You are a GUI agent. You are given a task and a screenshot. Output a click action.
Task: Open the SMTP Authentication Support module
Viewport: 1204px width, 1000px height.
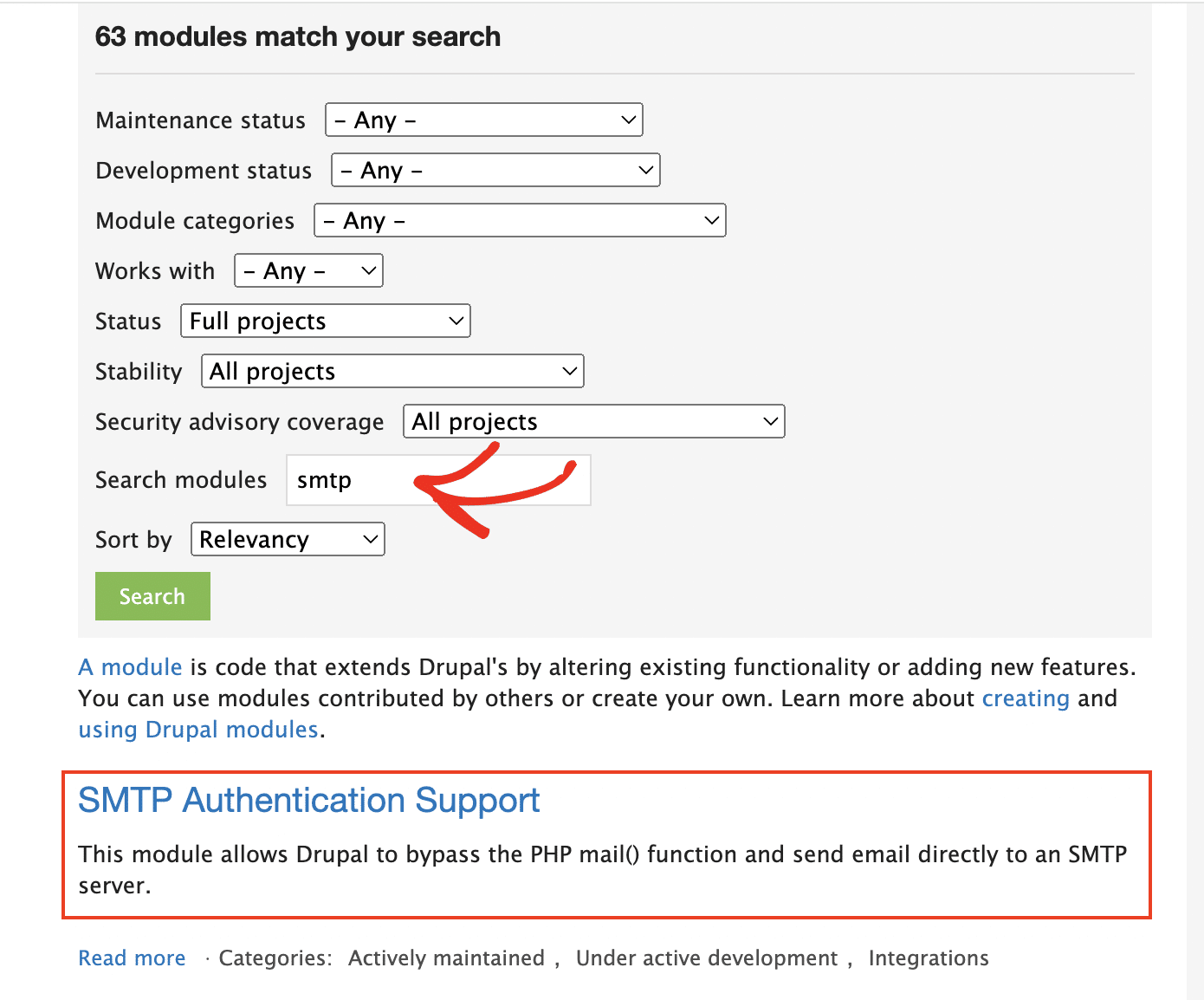coord(309,801)
